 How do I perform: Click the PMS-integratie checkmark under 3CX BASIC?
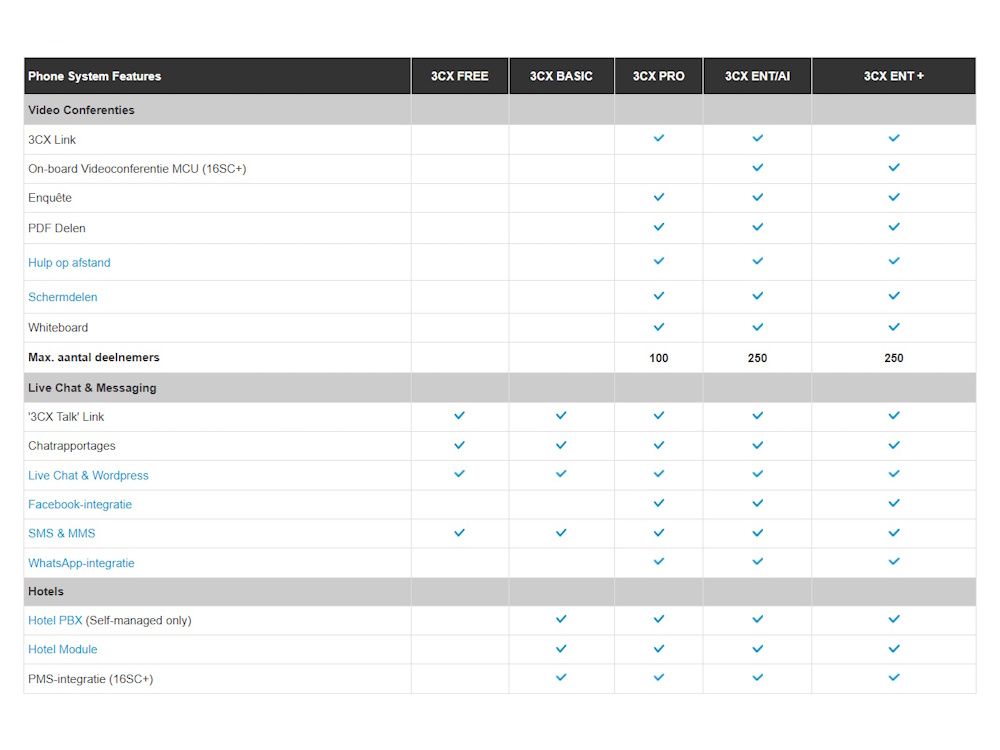(561, 677)
